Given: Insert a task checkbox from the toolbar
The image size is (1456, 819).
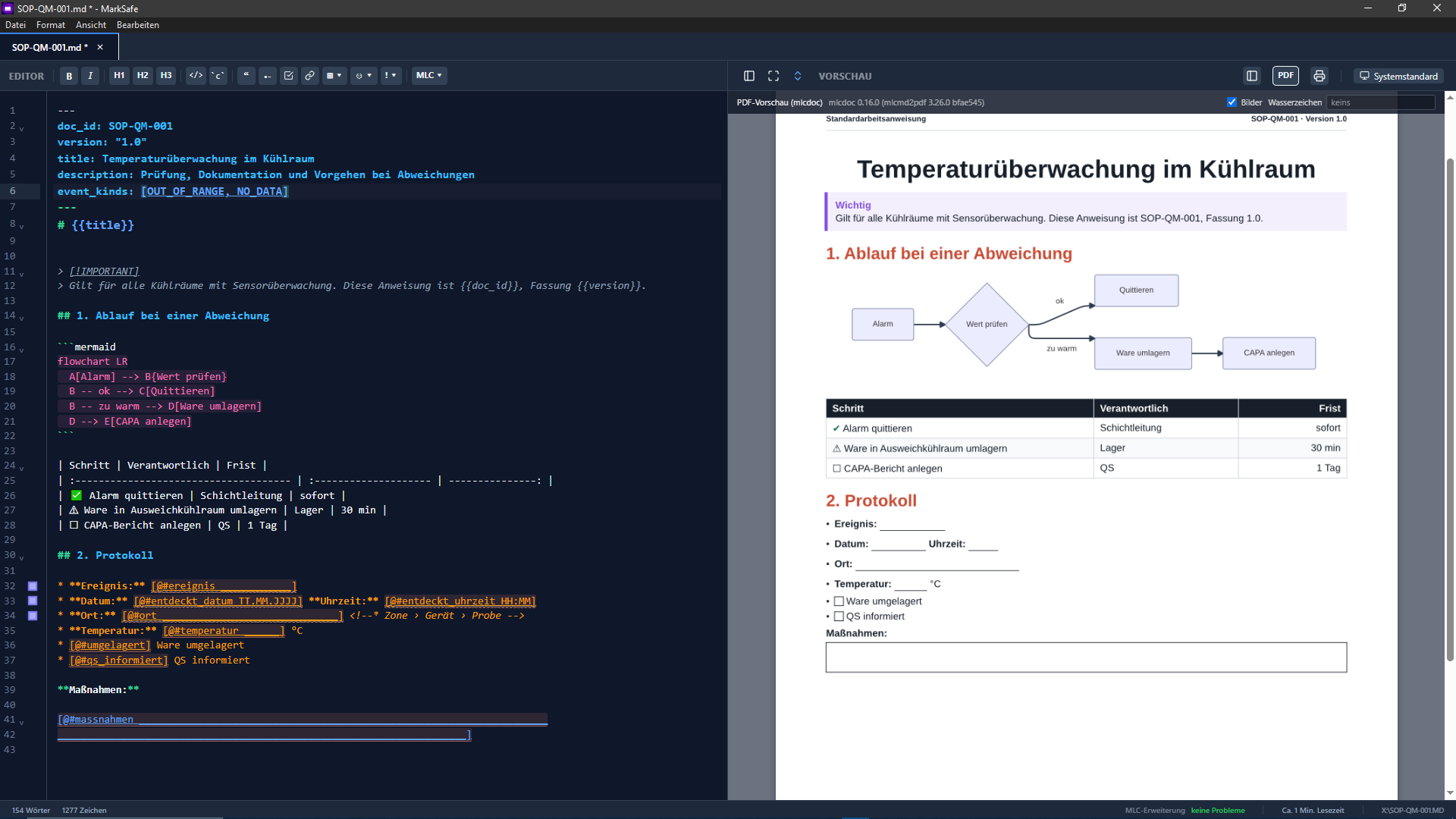Looking at the screenshot, I should pos(288,76).
